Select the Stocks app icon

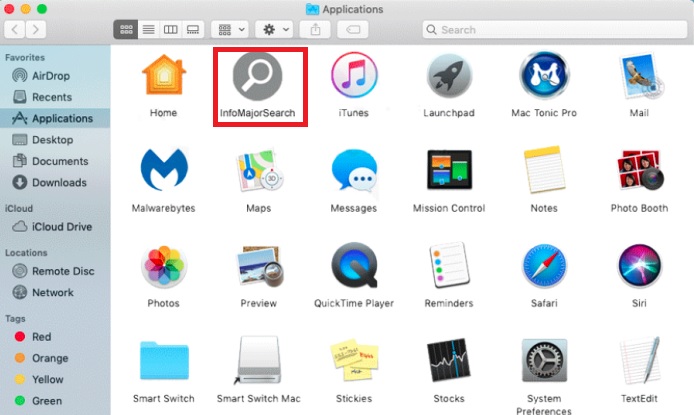449,360
